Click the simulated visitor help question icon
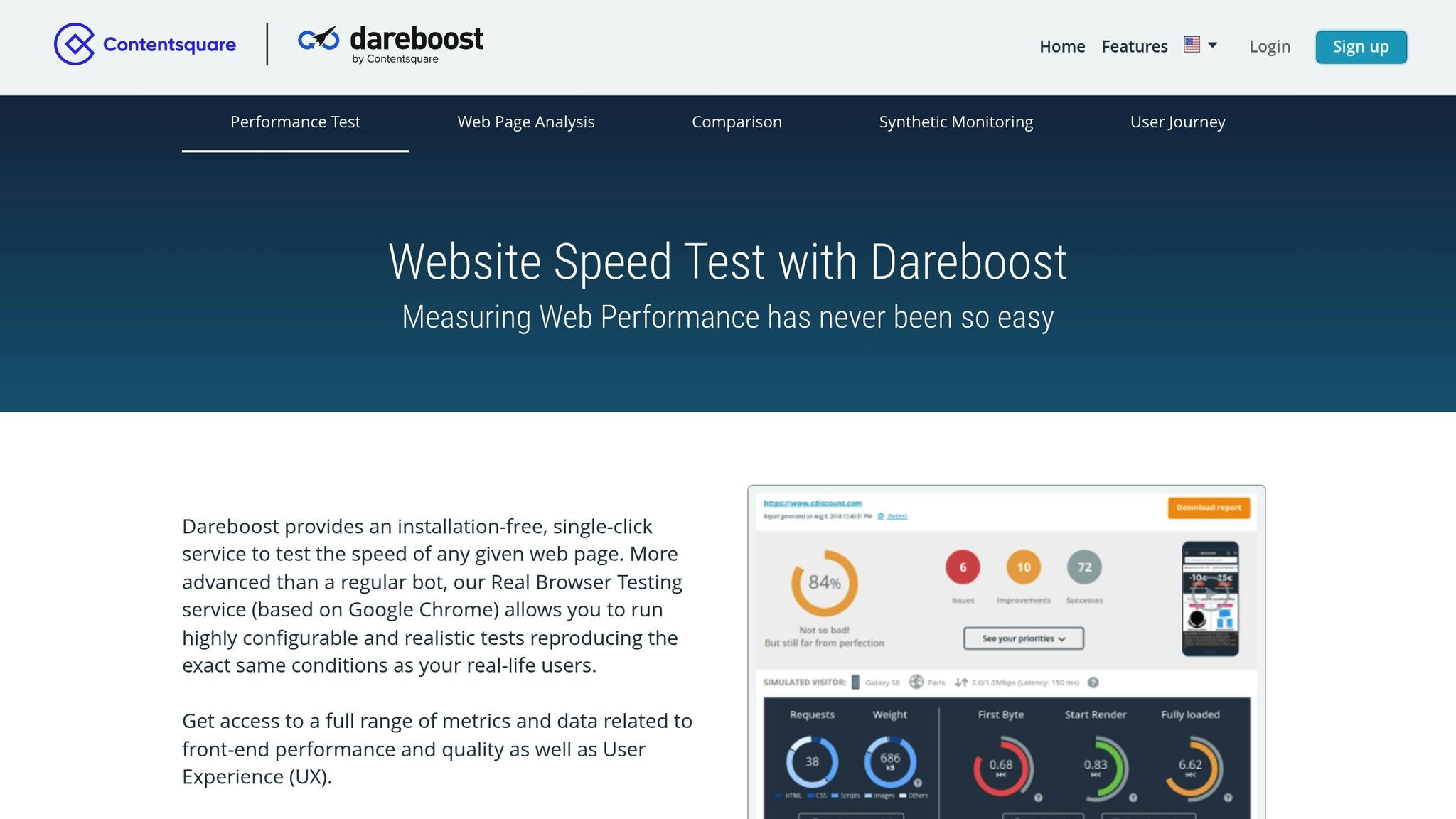This screenshot has height=819, width=1456. tap(1093, 682)
